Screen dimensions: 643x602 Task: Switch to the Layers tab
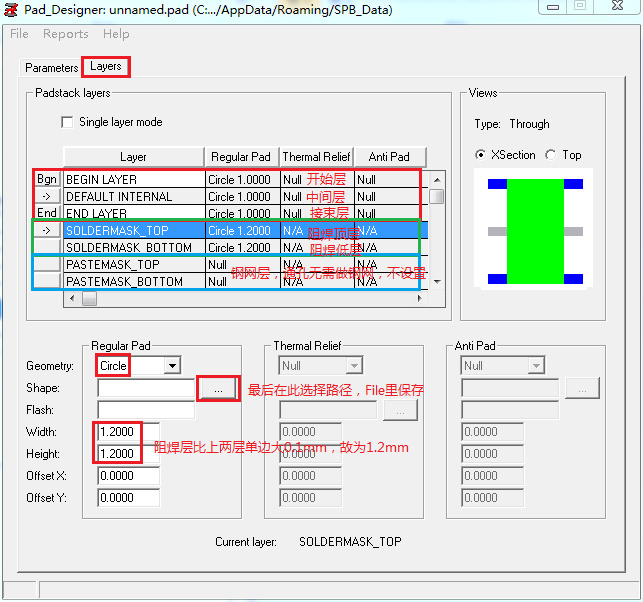point(106,66)
